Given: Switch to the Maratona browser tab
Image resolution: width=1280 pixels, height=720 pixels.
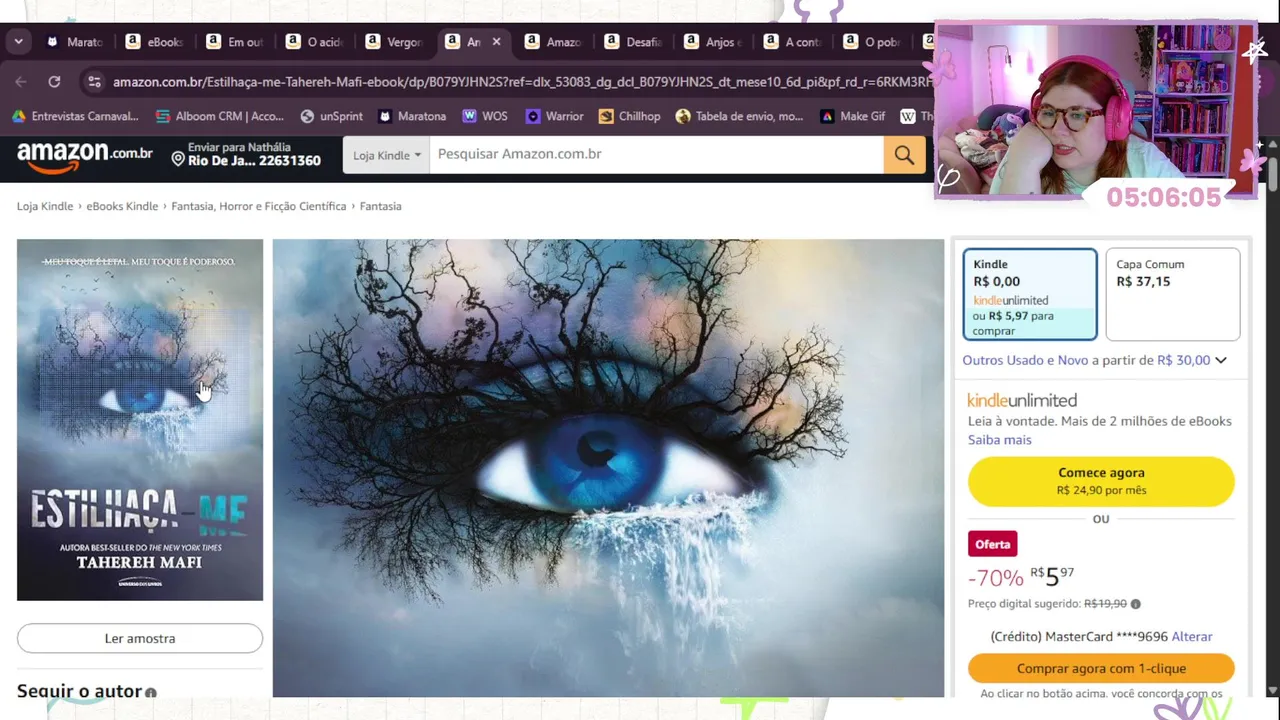Looking at the screenshot, I should (75, 42).
